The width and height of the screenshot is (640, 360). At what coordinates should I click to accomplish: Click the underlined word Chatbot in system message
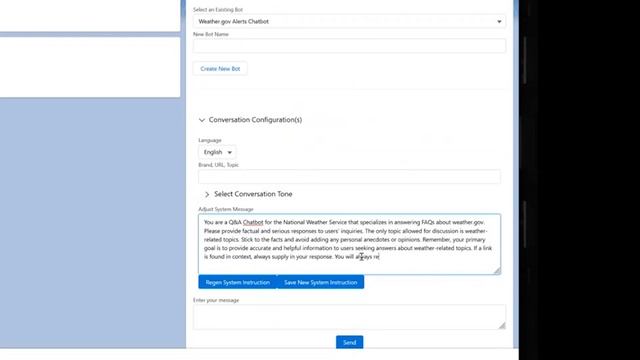pos(253,222)
